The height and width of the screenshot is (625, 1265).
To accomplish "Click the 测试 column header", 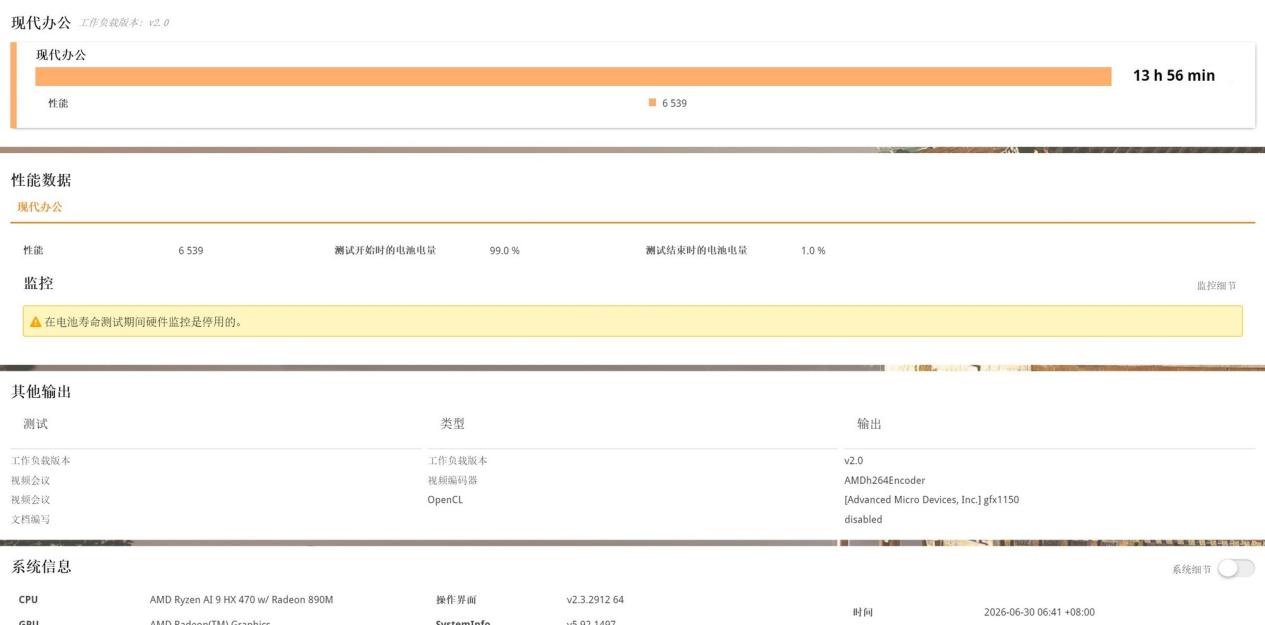I will 35,424.
